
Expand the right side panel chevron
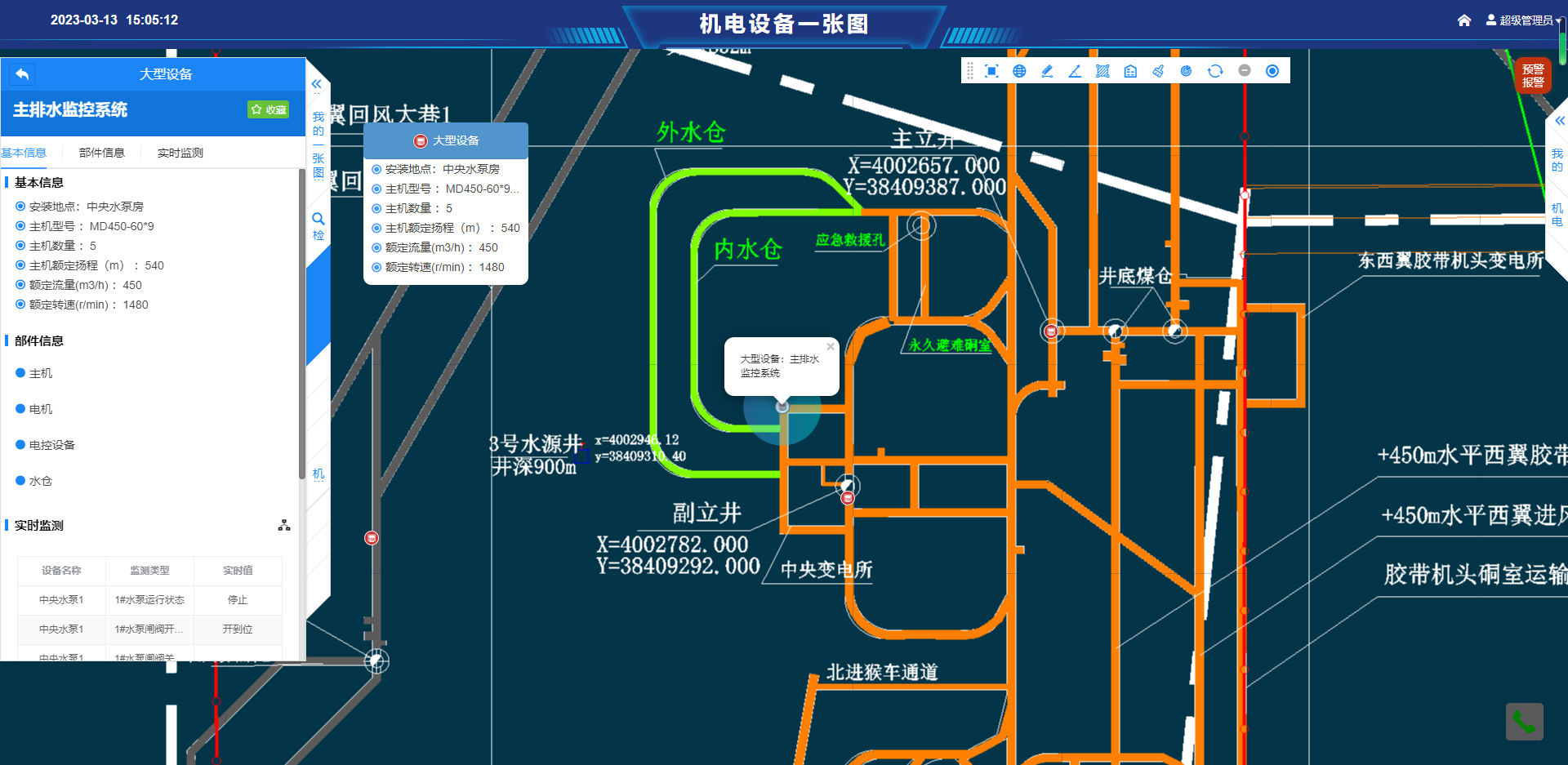click(x=1559, y=121)
